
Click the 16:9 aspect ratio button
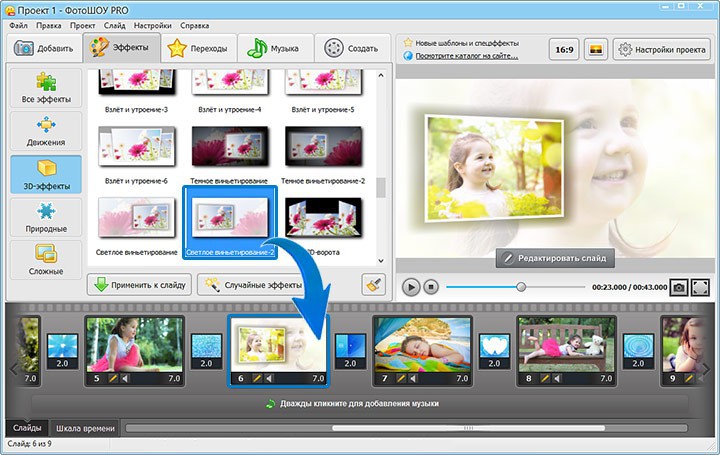564,49
